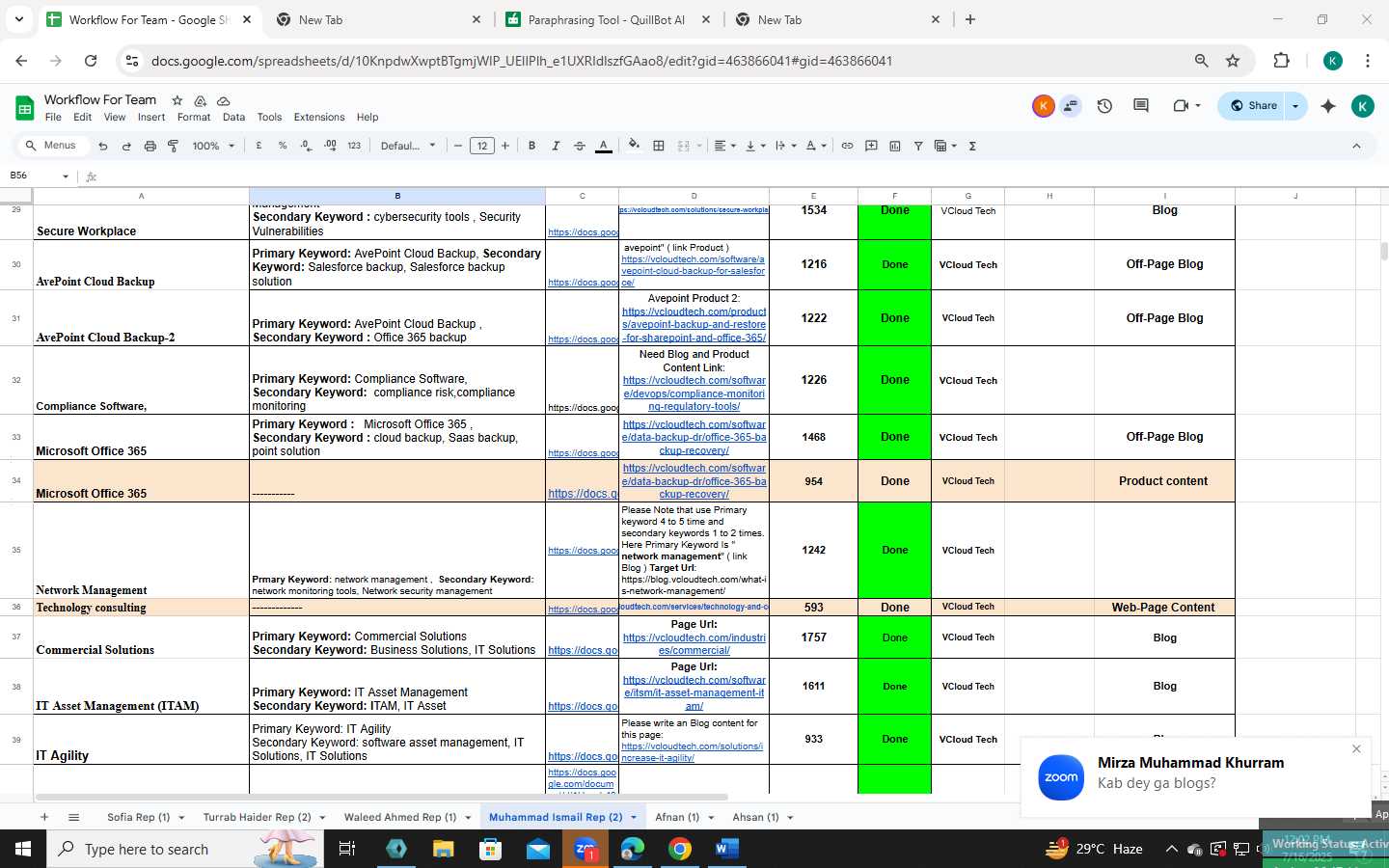Viewport: 1389px width, 868px height.
Task: Click the font size input field
Action: point(482,146)
